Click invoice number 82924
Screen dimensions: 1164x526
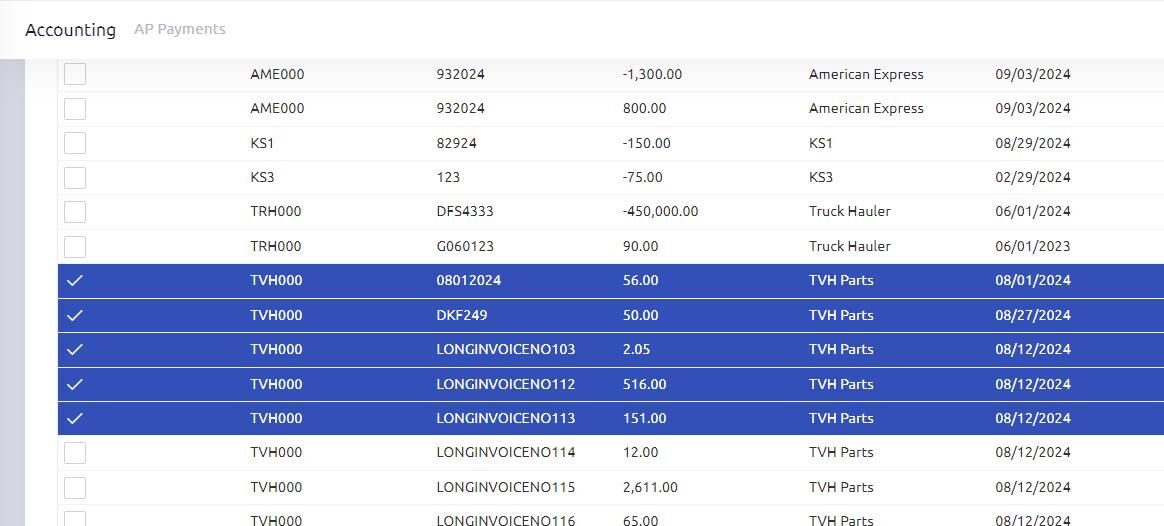pos(457,143)
